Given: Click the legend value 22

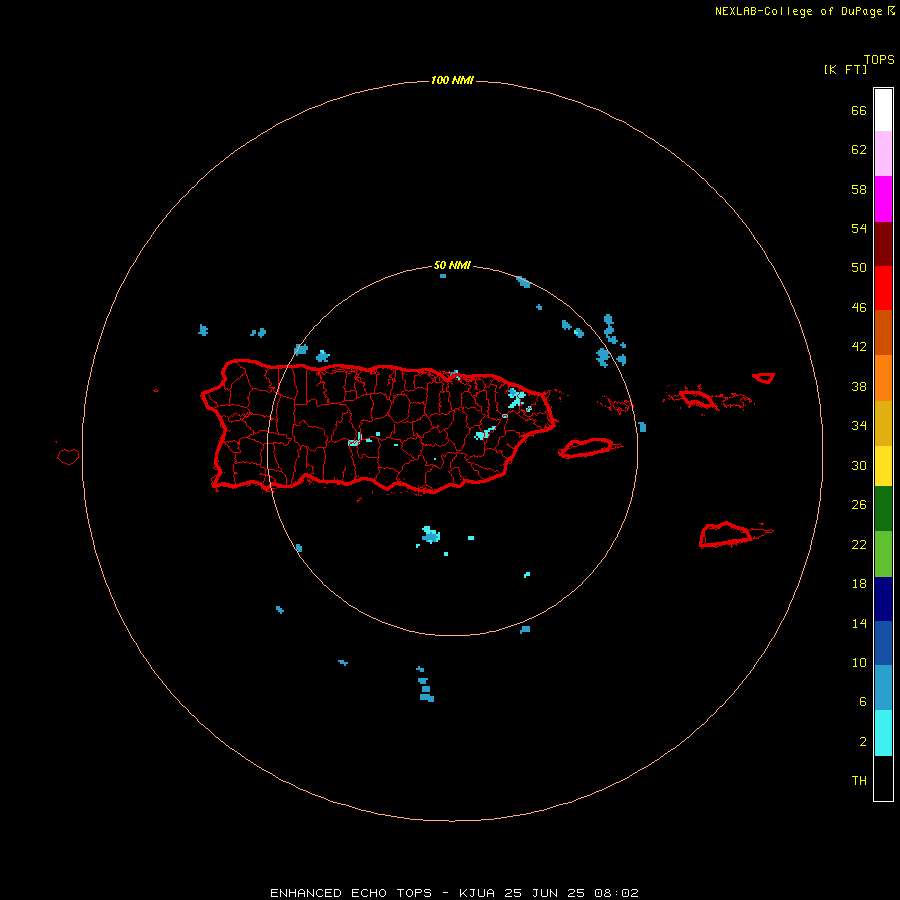Looking at the screenshot, I should (859, 544).
